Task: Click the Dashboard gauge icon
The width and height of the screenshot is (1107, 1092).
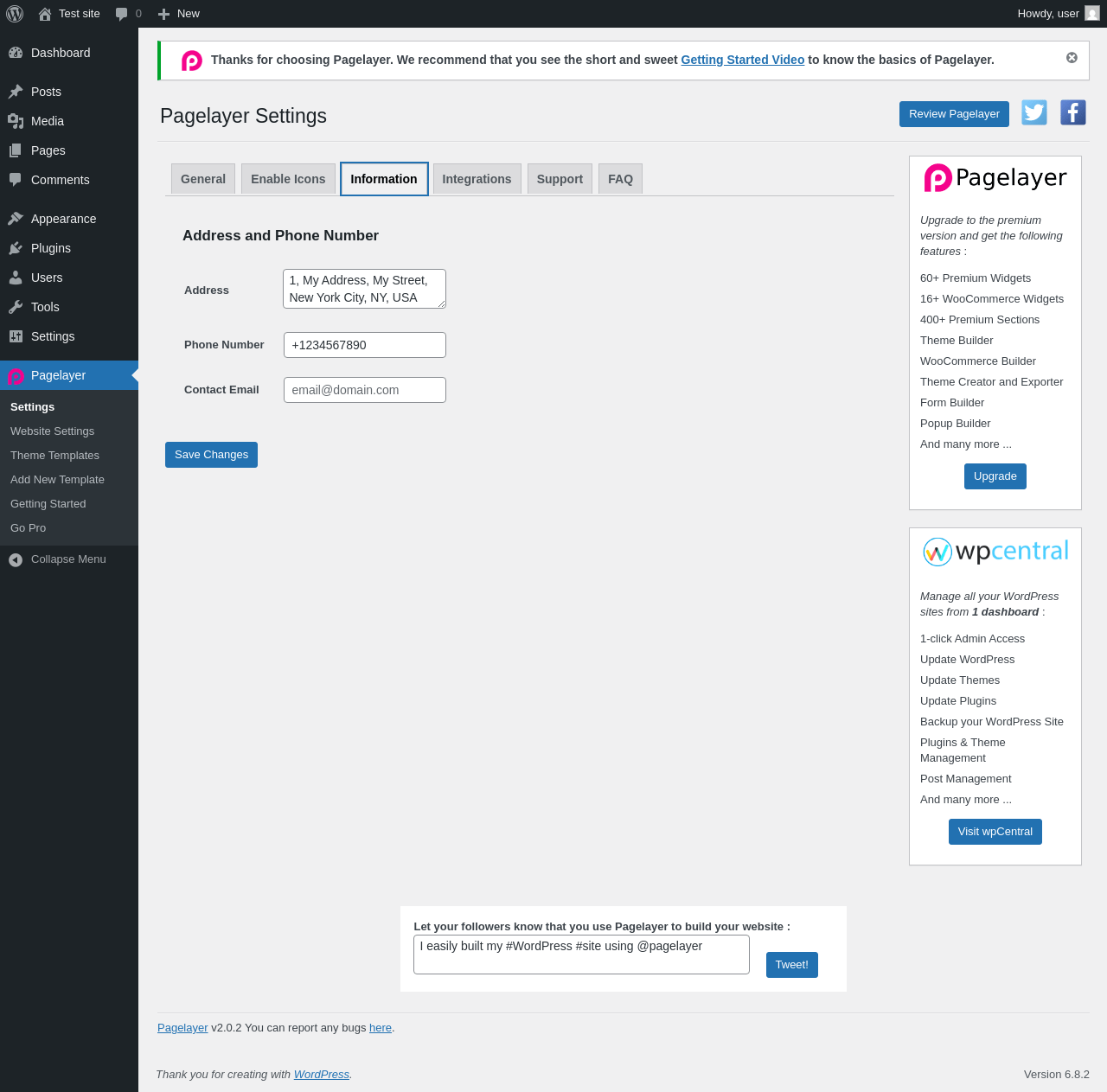Action: click(x=16, y=53)
